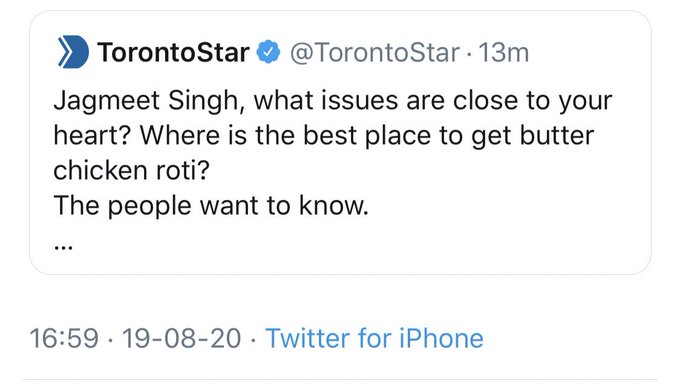Expand the truncated tweet via the ellipsis
The height and width of the screenshot is (384, 680).
point(63,247)
